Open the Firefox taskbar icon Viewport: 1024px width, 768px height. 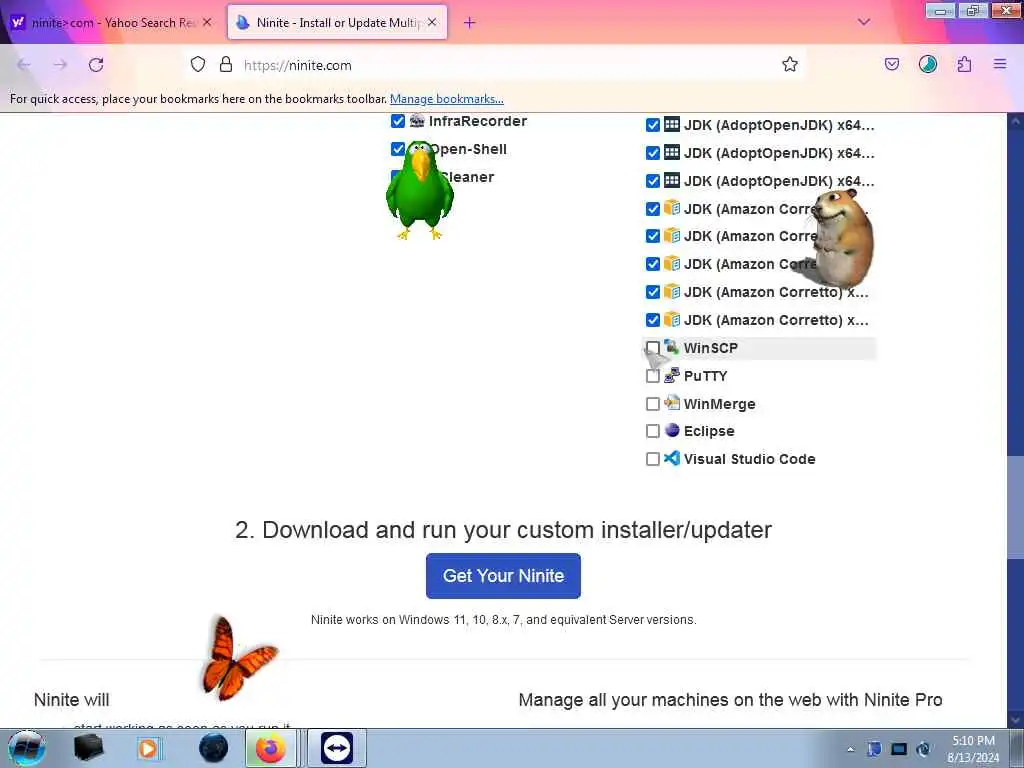coord(270,748)
